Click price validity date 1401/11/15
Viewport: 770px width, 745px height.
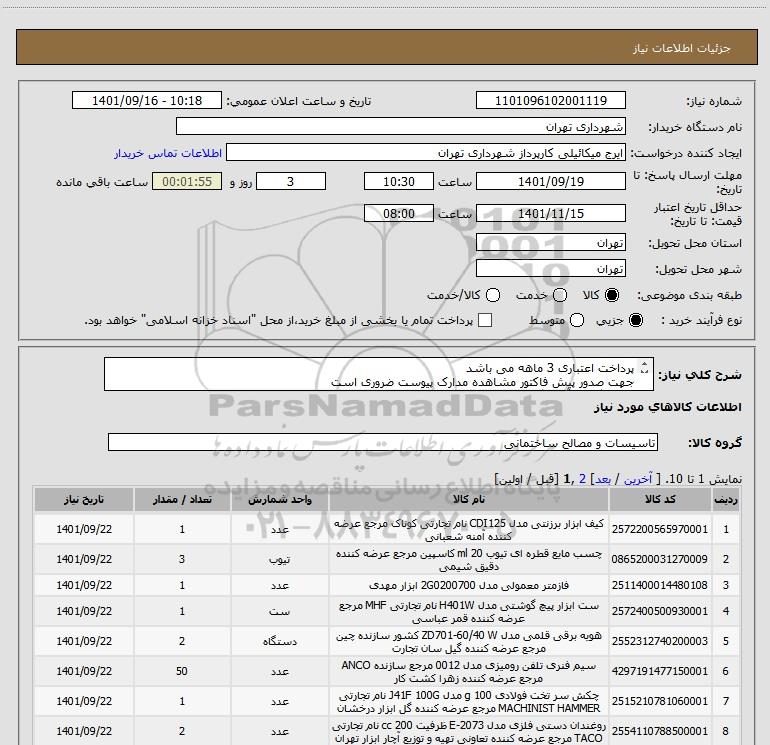(550, 213)
